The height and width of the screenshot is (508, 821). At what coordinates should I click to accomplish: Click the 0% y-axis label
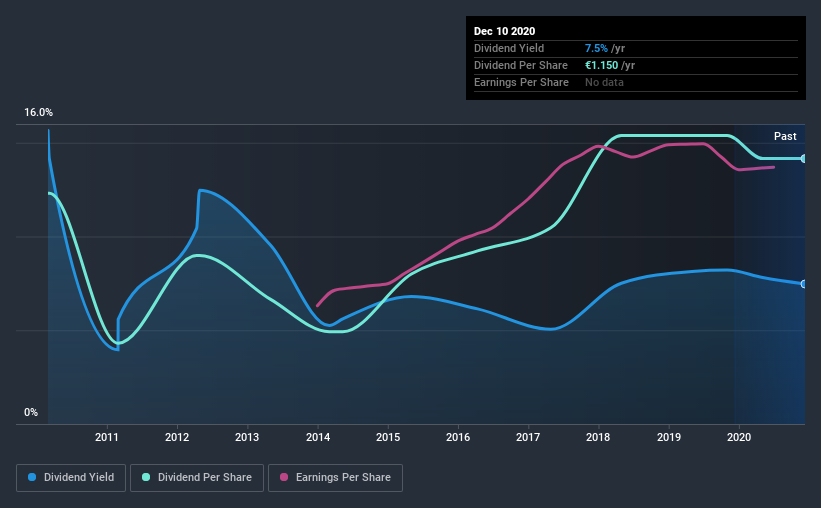(x=31, y=413)
